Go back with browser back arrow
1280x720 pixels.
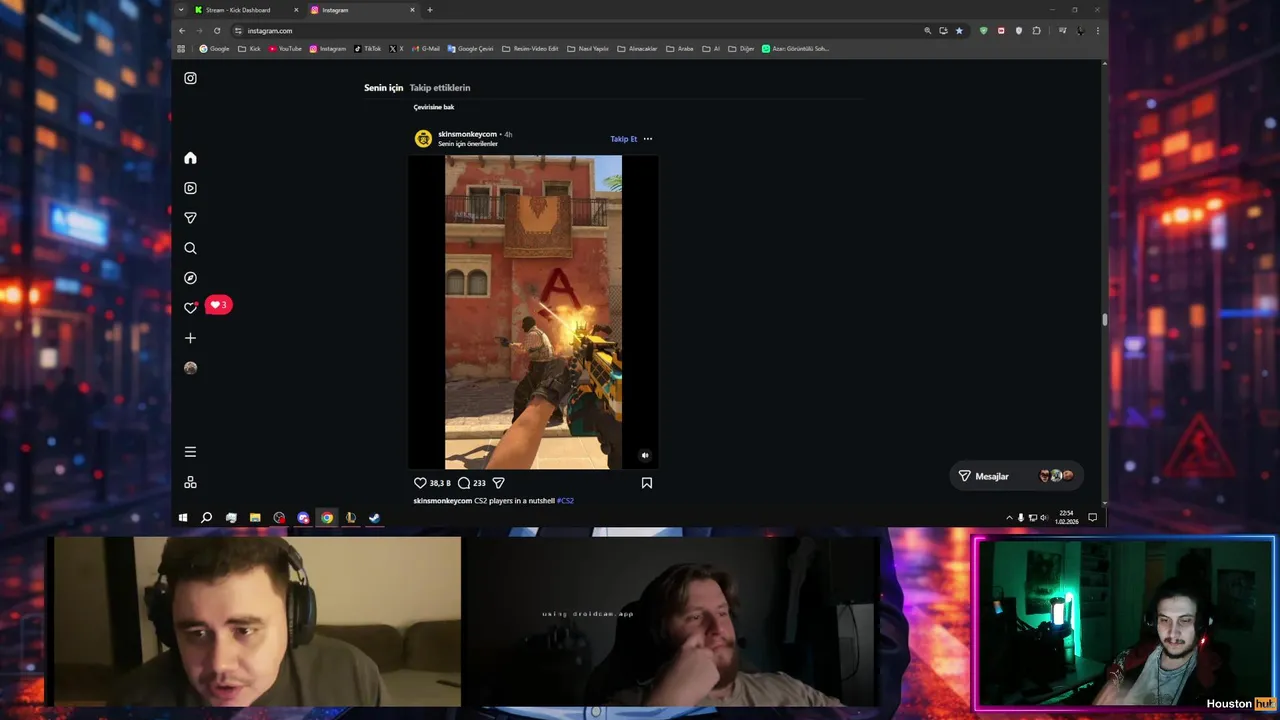pos(182,31)
